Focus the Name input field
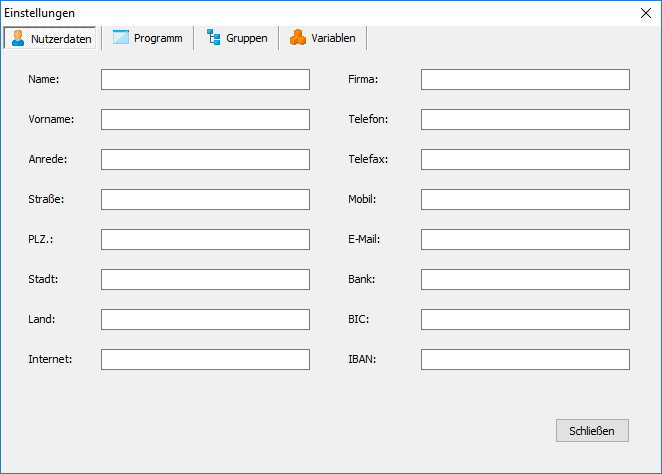662x474 pixels. 205,79
